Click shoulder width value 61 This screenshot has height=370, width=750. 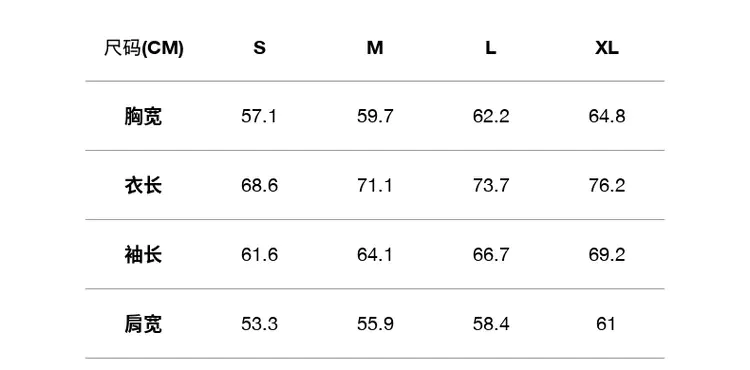tap(606, 324)
